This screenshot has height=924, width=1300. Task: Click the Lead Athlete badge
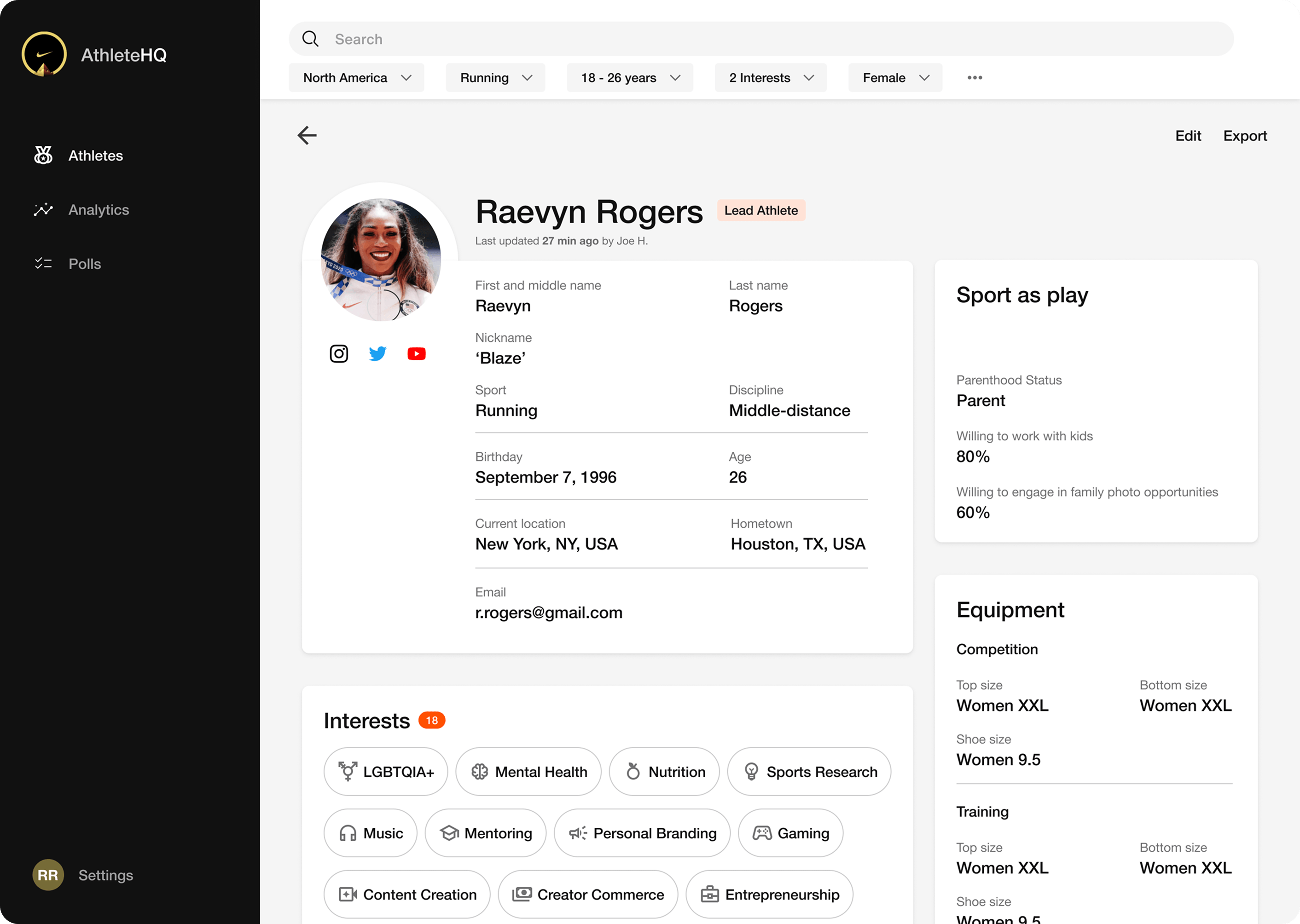[x=760, y=210]
